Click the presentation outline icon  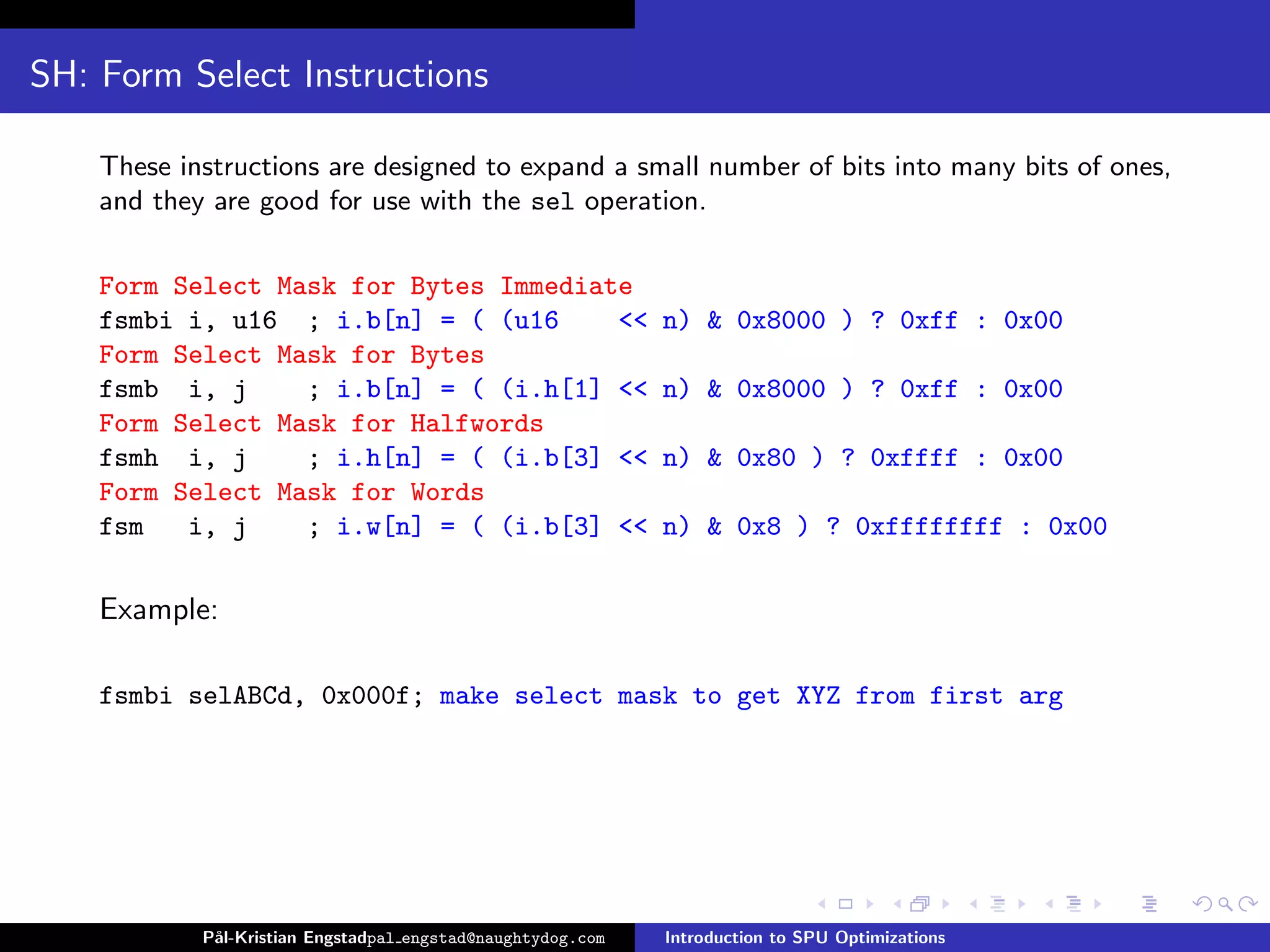[1150, 904]
